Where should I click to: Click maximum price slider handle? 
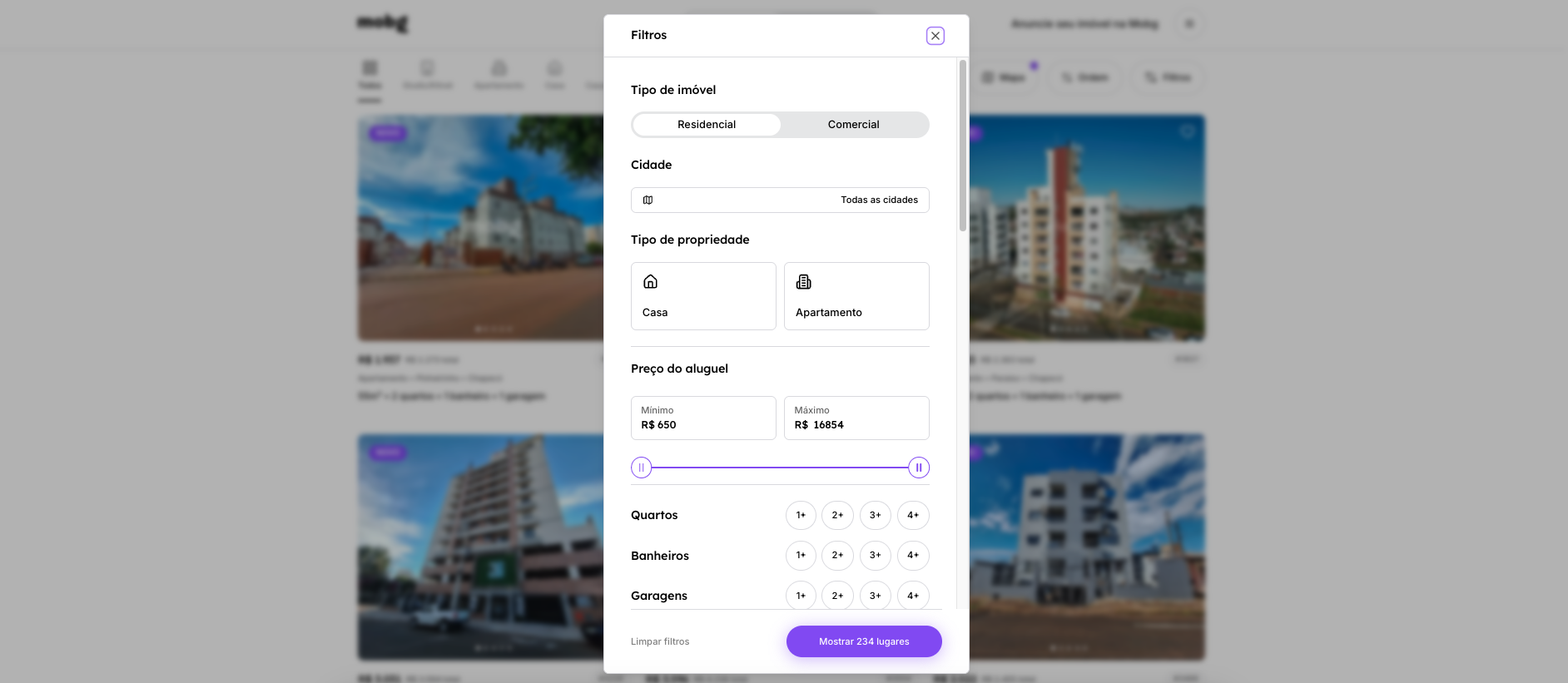[919, 468]
